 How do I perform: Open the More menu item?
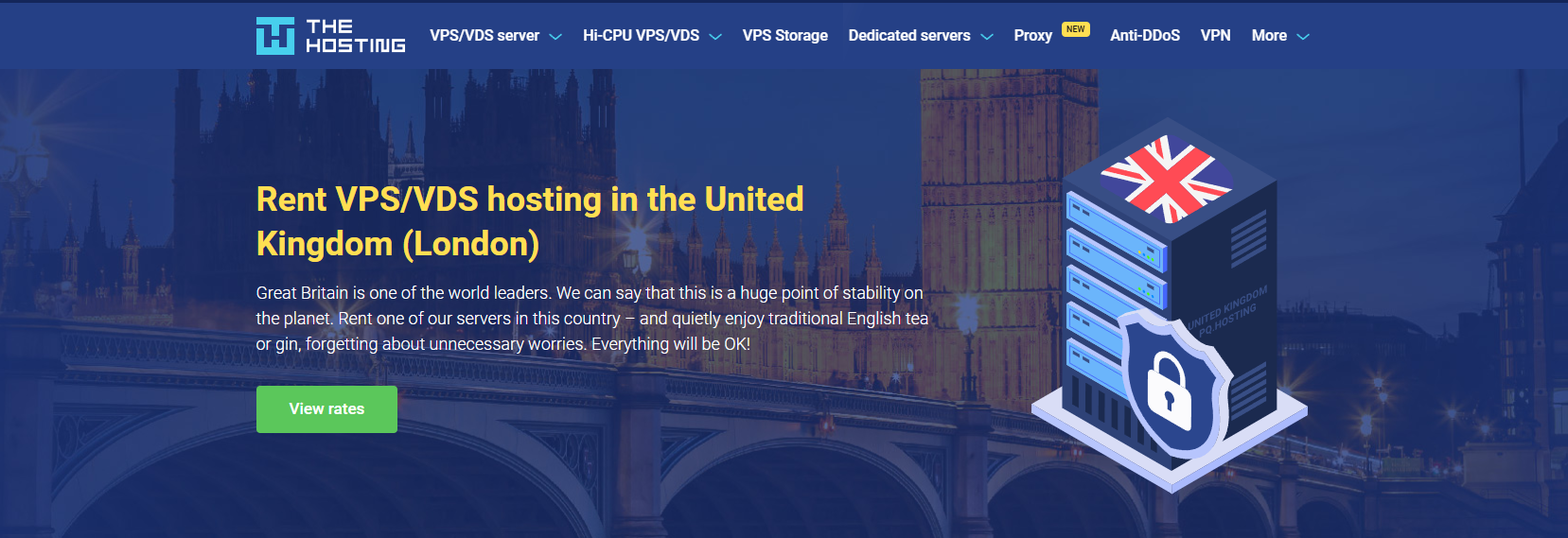[x=1269, y=36]
